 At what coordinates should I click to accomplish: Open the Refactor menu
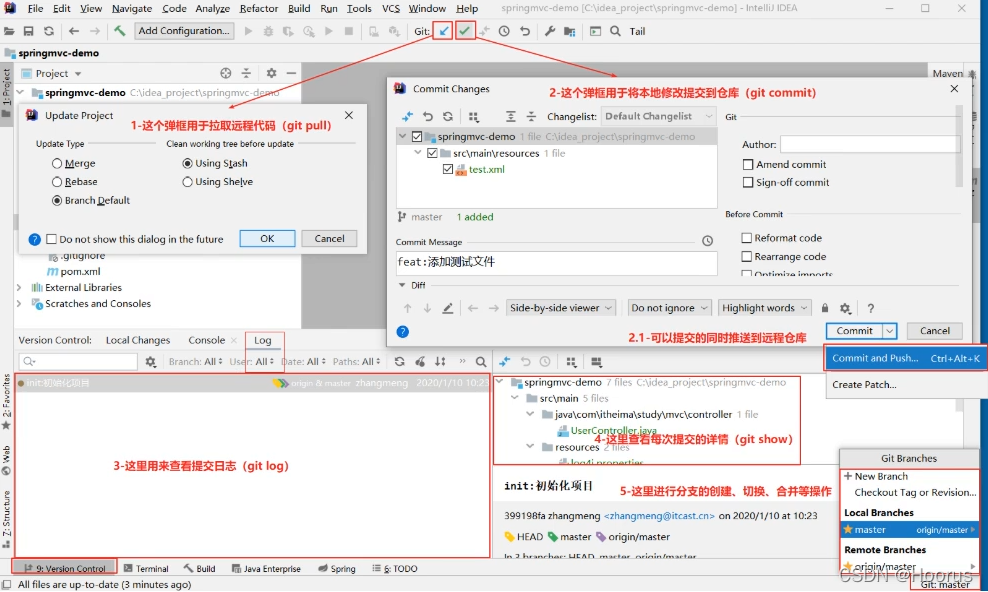pos(258,8)
